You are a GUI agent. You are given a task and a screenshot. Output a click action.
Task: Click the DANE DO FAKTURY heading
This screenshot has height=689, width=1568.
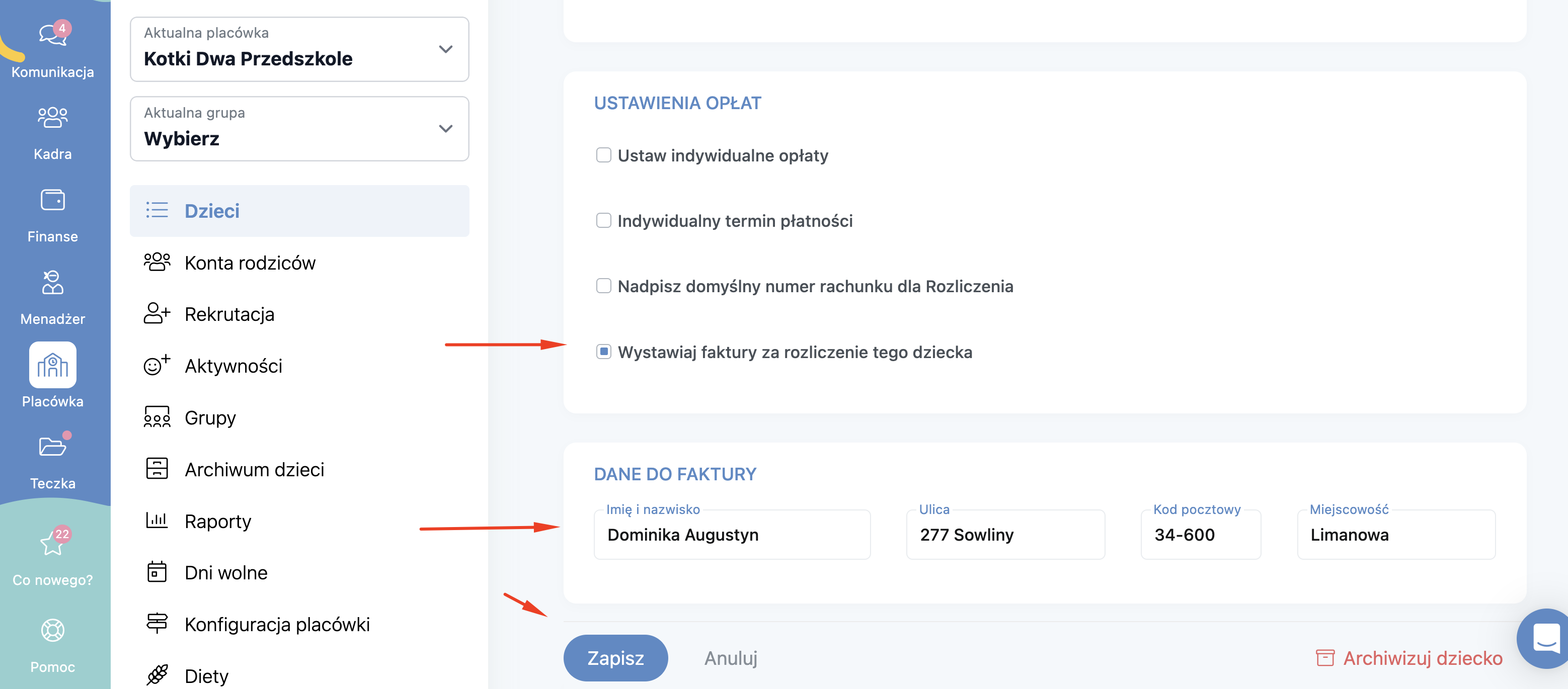click(x=675, y=474)
